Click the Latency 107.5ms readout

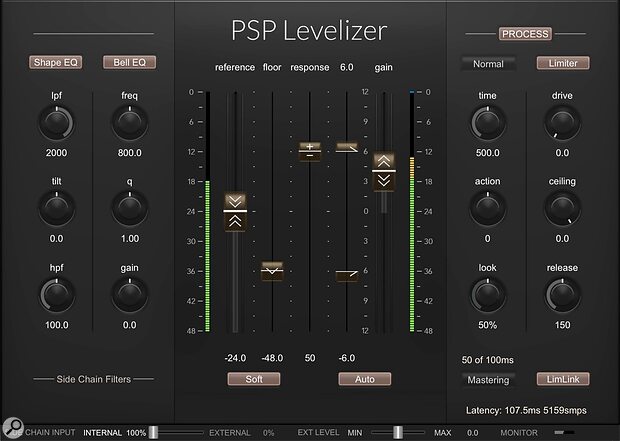point(526,411)
